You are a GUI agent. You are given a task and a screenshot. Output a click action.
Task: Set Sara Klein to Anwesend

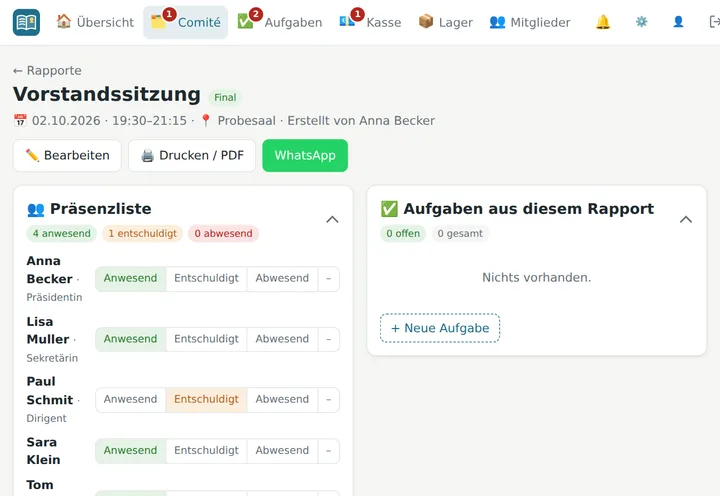[130, 451]
